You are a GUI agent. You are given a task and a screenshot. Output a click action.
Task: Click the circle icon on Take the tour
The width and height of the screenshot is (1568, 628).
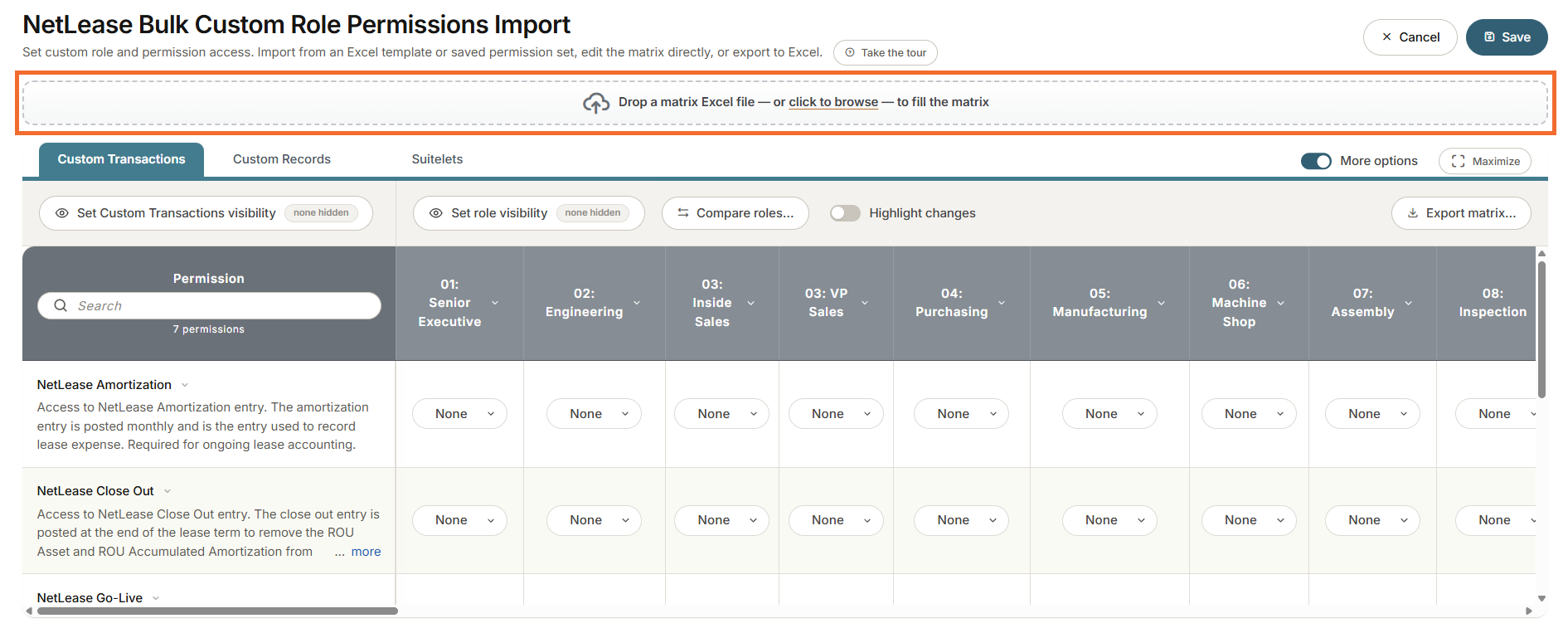coord(850,52)
